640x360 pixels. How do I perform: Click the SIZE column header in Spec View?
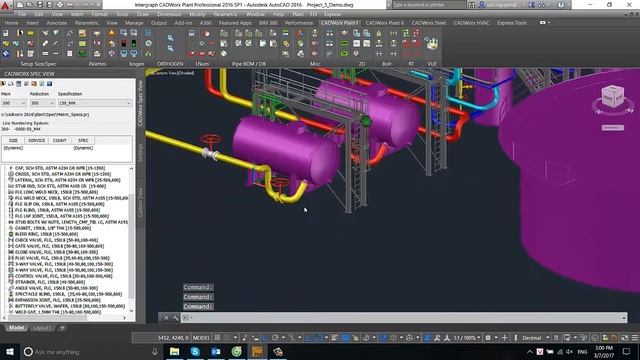(13, 140)
